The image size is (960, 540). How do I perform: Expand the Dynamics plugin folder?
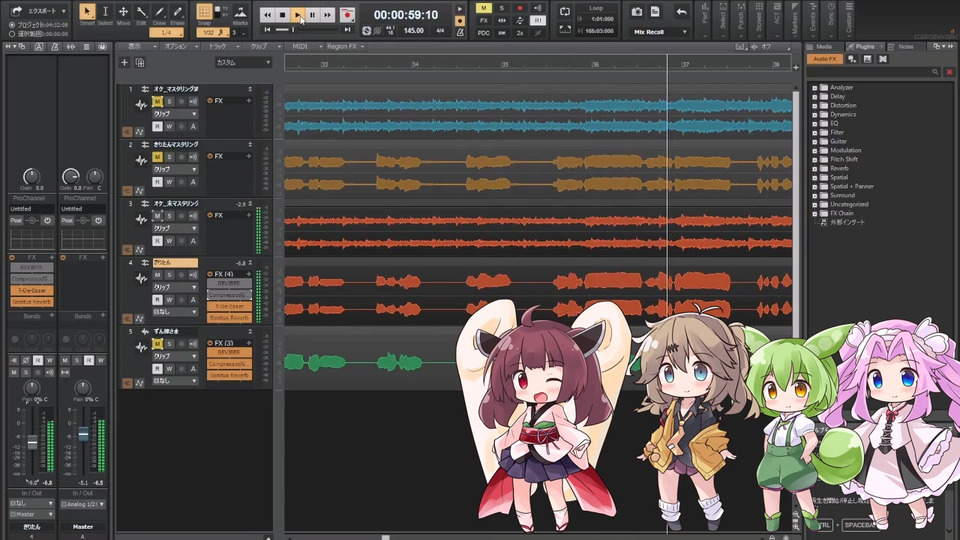point(815,114)
